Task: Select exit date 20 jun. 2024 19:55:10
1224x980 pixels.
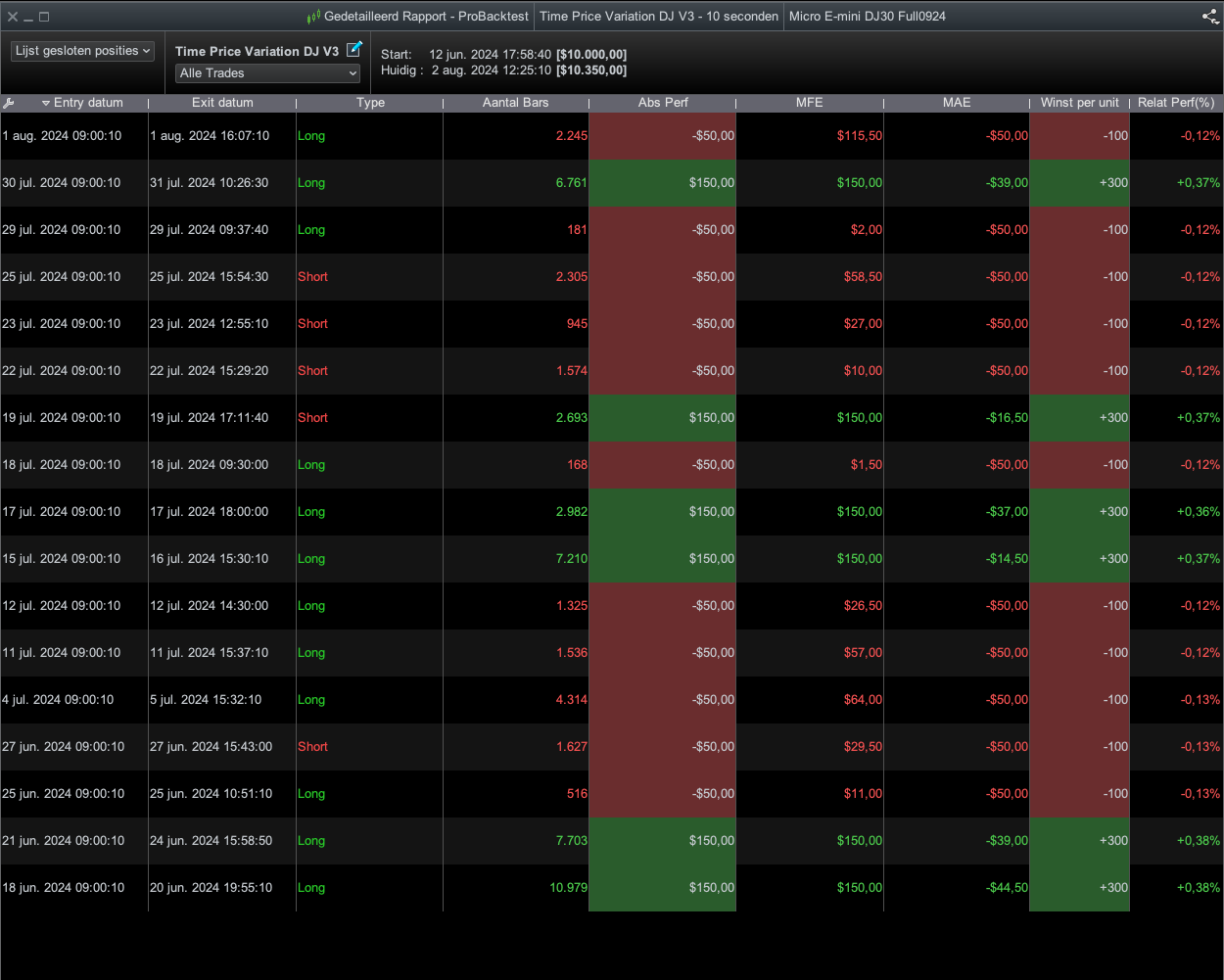Action: 211,888
